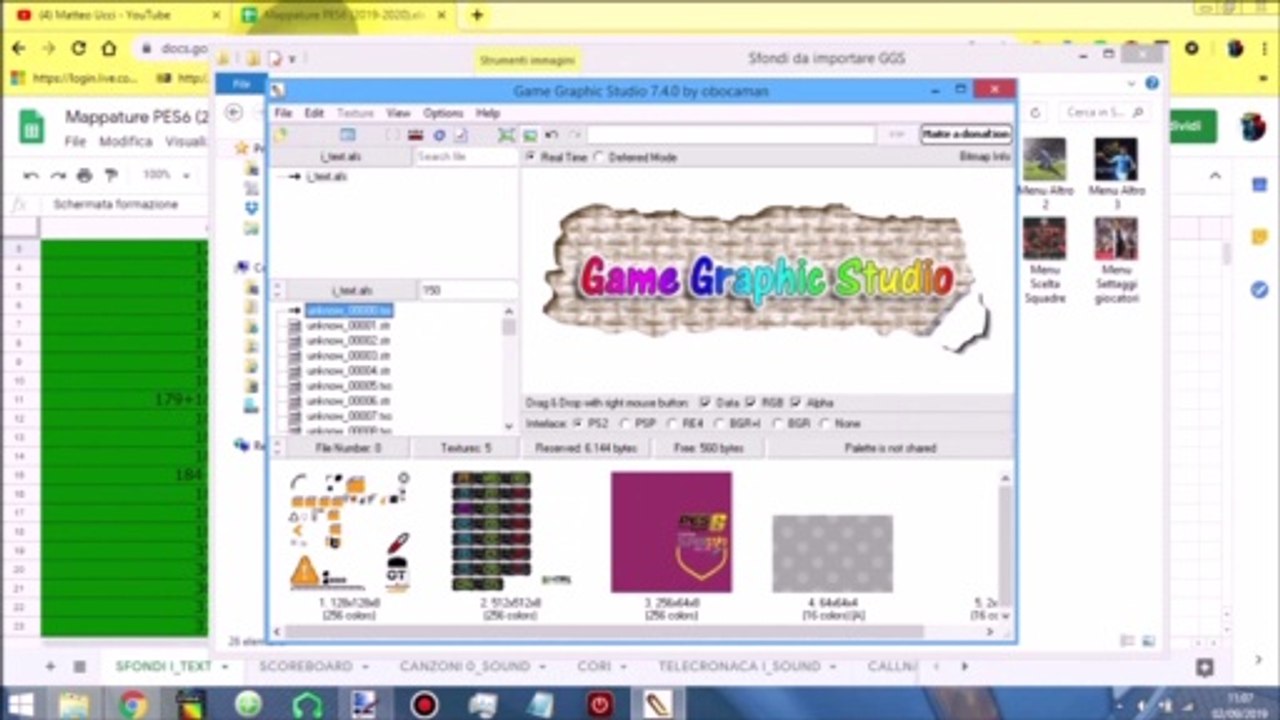Image resolution: width=1280 pixels, height=720 pixels.
Task: Select the BGR+I interlace radio button
Action: click(719, 423)
